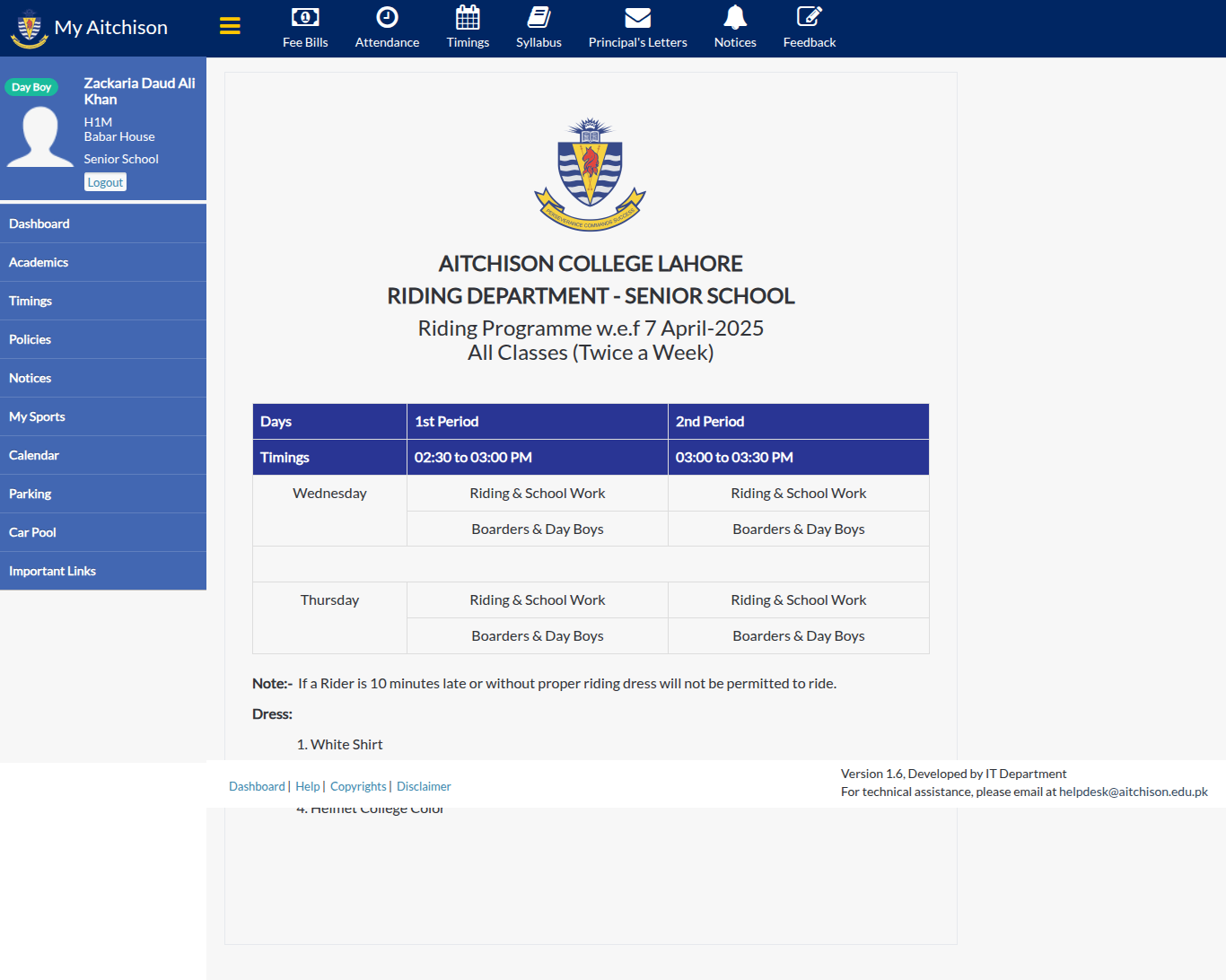The image size is (1226, 980).
Task: Open the Feedback edit icon
Action: tap(810, 17)
